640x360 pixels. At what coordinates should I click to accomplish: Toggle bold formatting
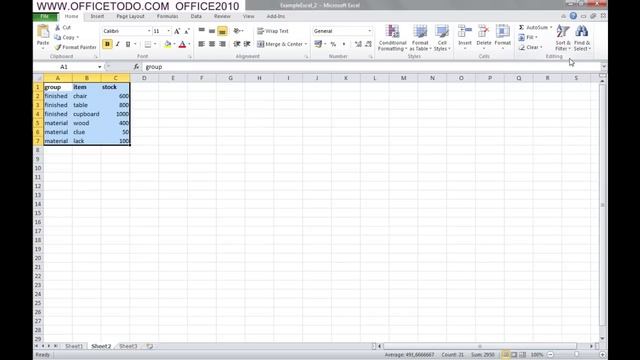click(107, 44)
